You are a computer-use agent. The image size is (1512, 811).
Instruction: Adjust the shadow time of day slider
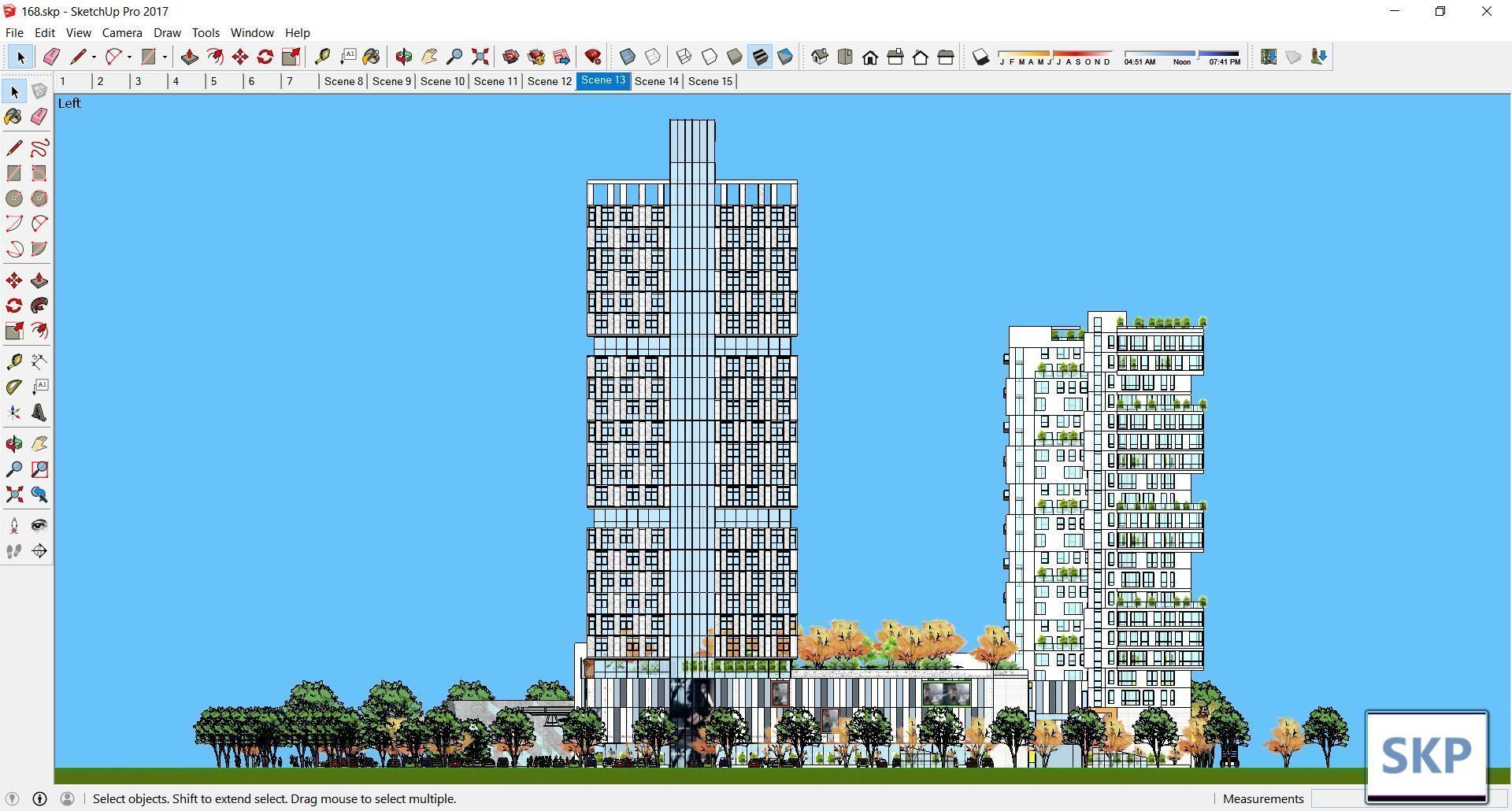click(1182, 57)
